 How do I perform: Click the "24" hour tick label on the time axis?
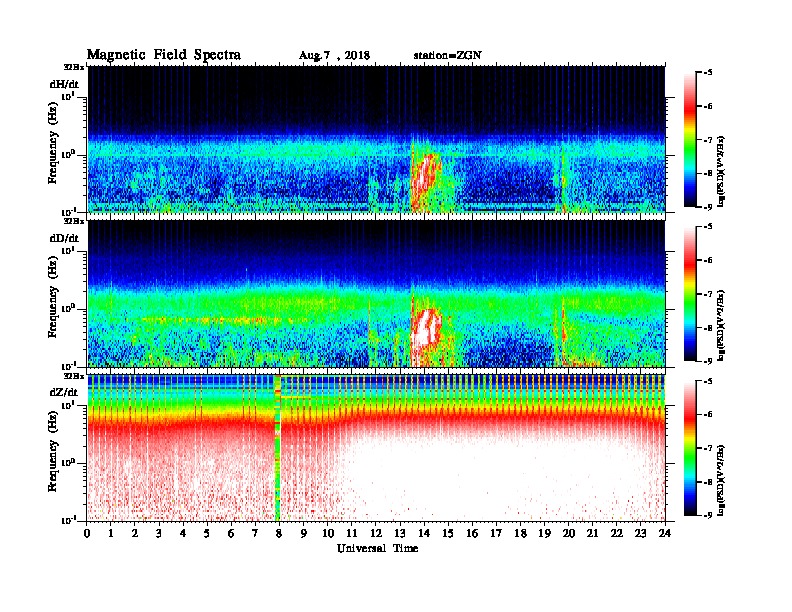point(665,534)
